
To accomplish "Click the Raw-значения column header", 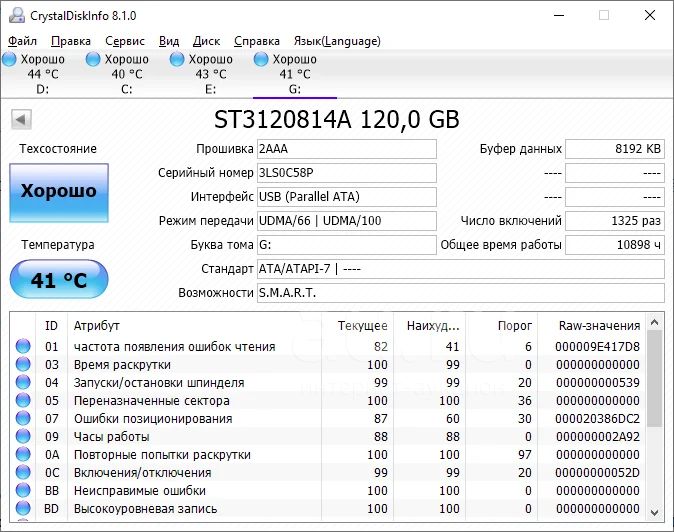I will click(591, 326).
